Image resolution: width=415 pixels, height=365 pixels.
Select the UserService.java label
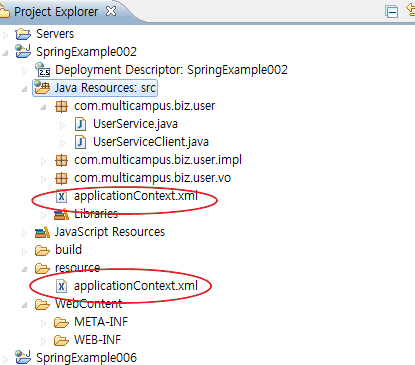pyautogui.click(x=135, y=124)
